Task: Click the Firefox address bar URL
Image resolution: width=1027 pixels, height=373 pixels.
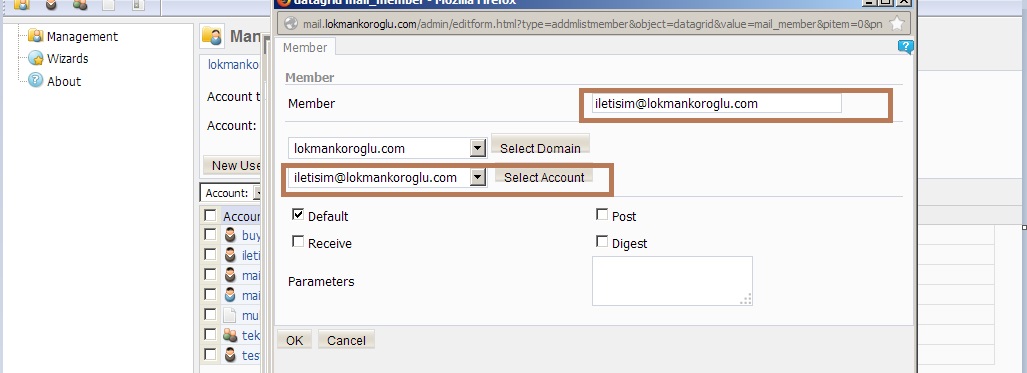Action: tap(592, 24)
